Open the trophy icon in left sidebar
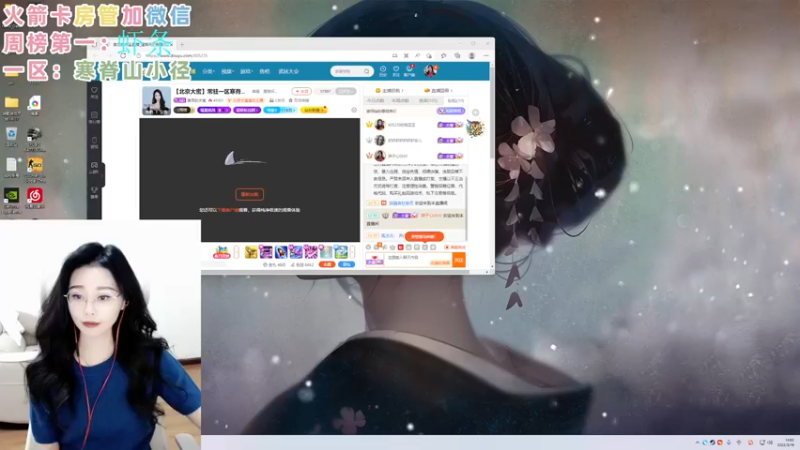The width and height of the screenshot is (800, 450). point(94,192)
